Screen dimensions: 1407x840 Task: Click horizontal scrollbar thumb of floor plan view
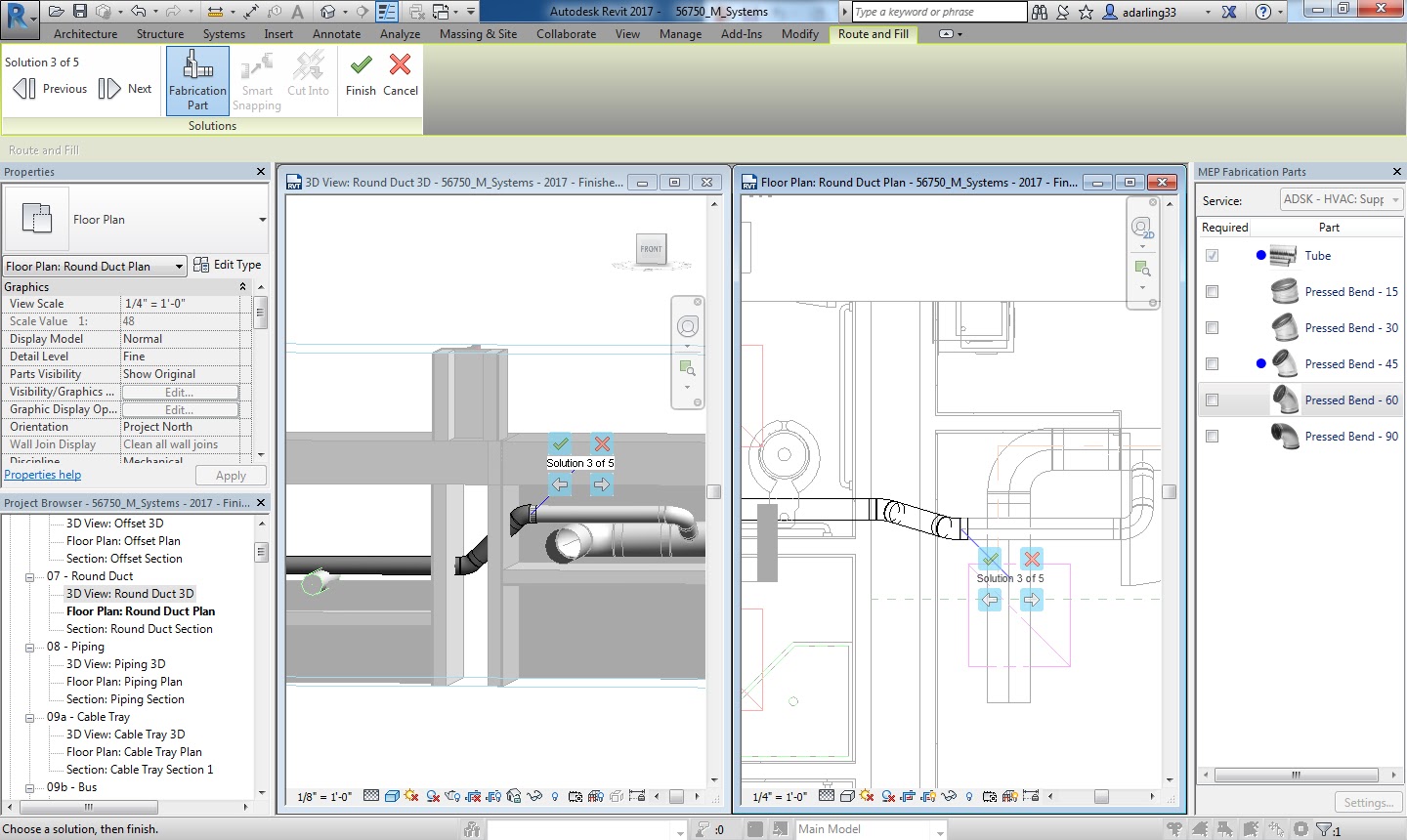(1101, 796)
